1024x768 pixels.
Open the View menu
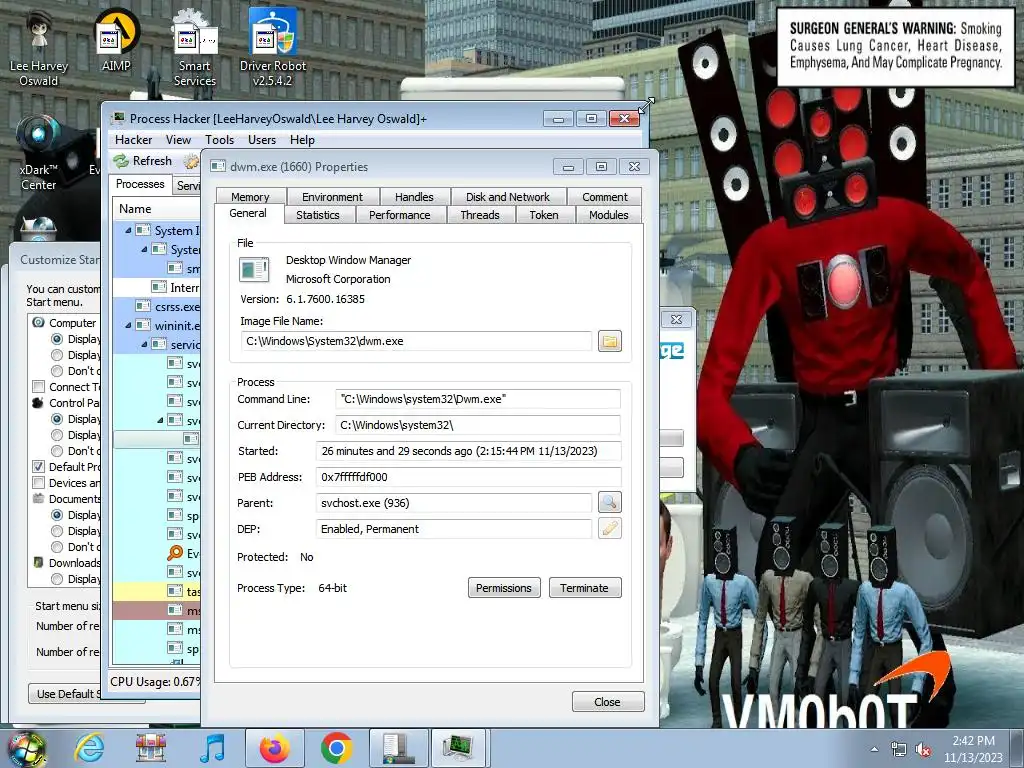178,140
